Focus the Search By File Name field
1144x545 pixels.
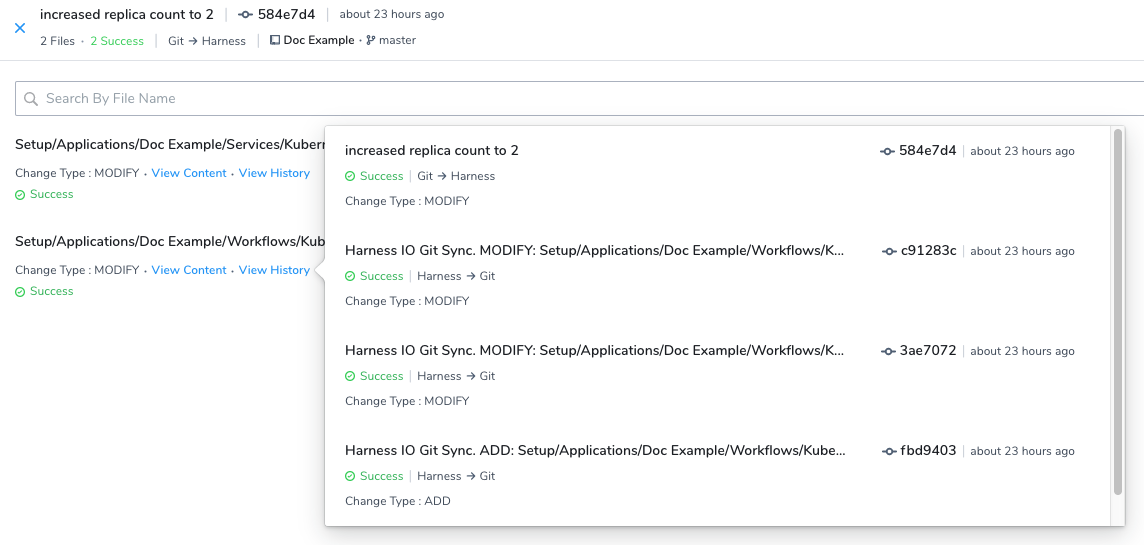(x=579, y=98)
